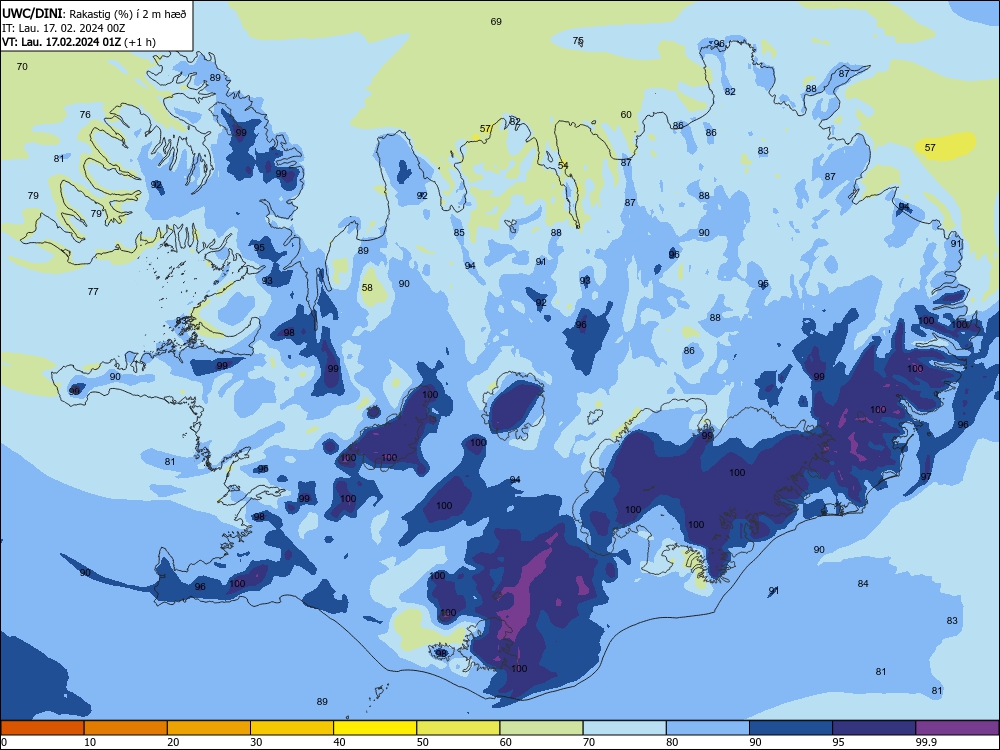Click the legend tick label '50'

tap(423, 742)
